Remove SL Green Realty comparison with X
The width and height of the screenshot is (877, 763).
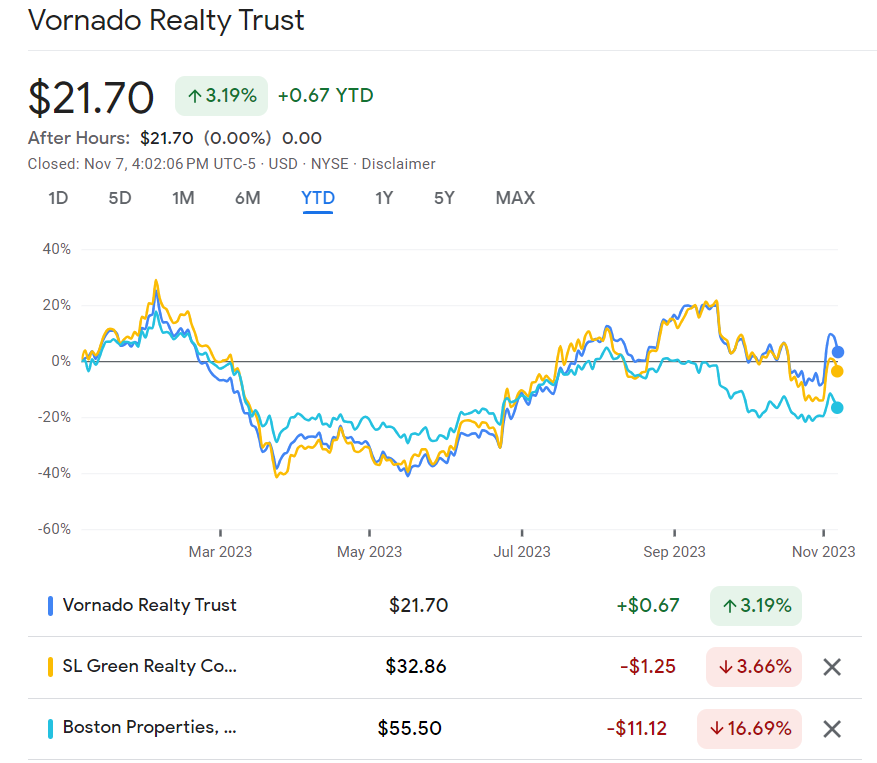point(832,667)
